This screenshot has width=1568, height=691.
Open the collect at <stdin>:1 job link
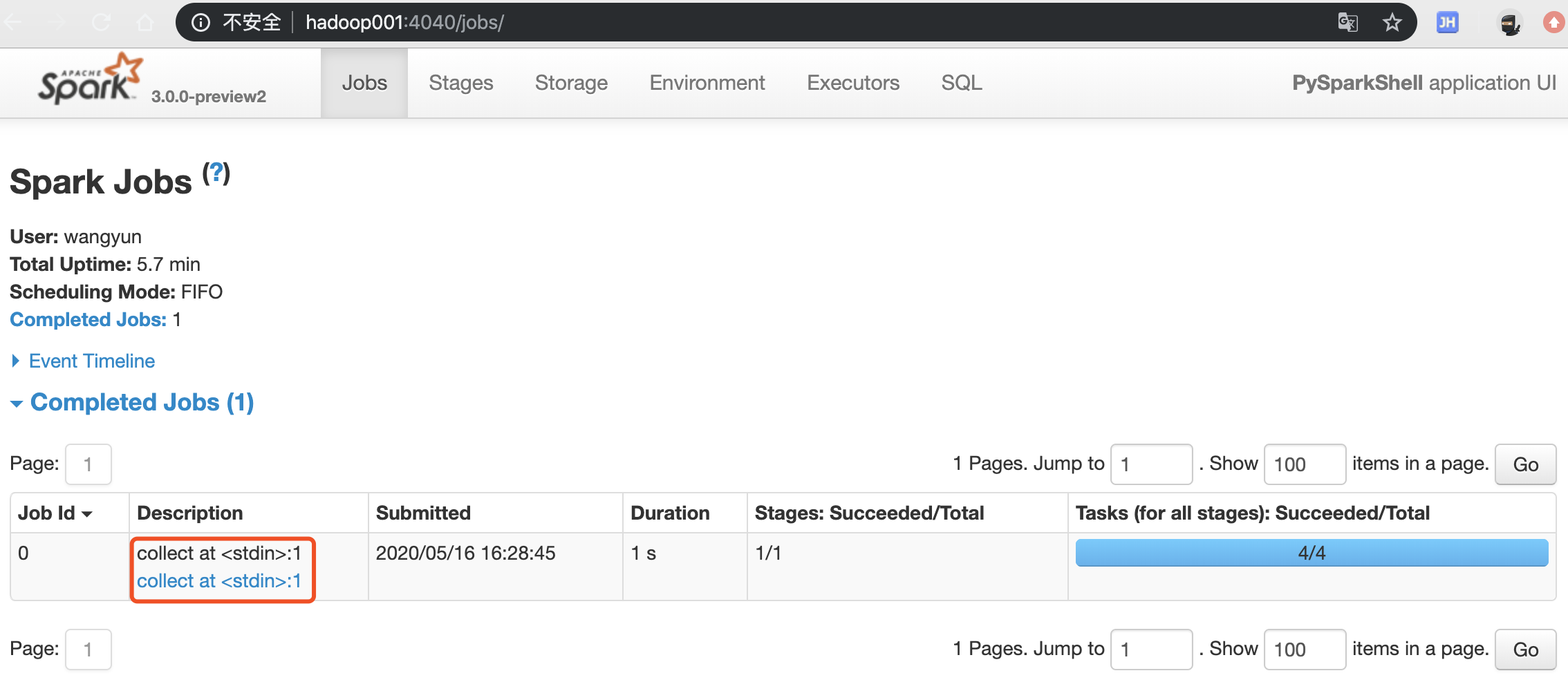pos(220,580)
